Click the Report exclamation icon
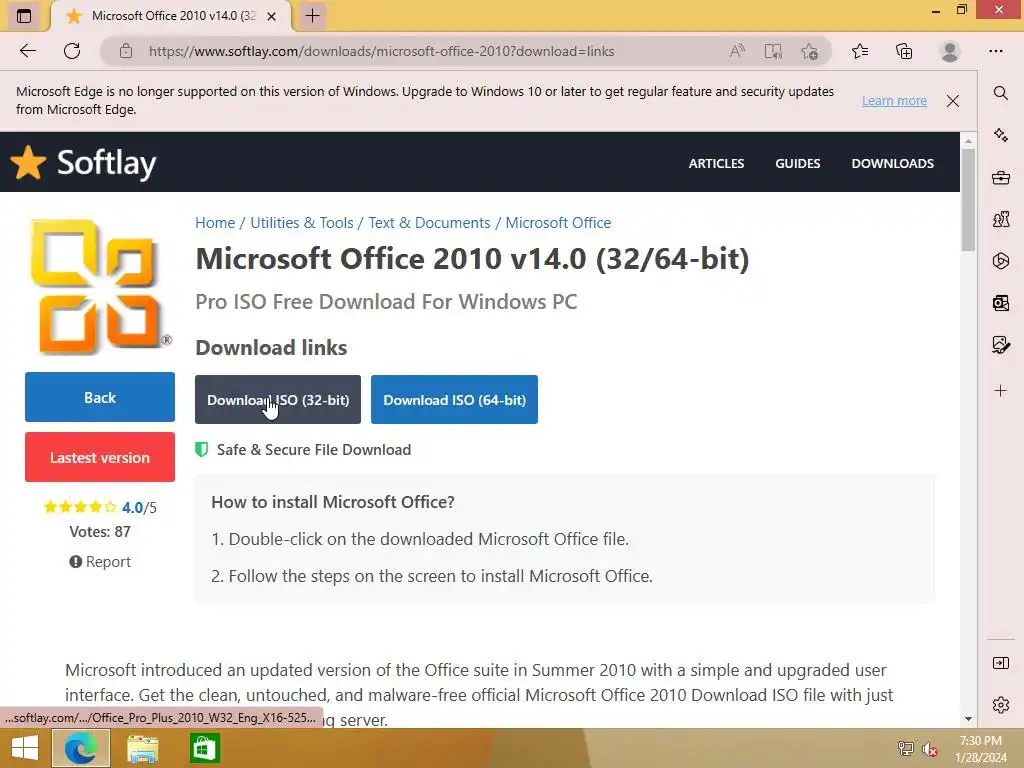Screen dimensions: 1024x768 tap(76, 562)
